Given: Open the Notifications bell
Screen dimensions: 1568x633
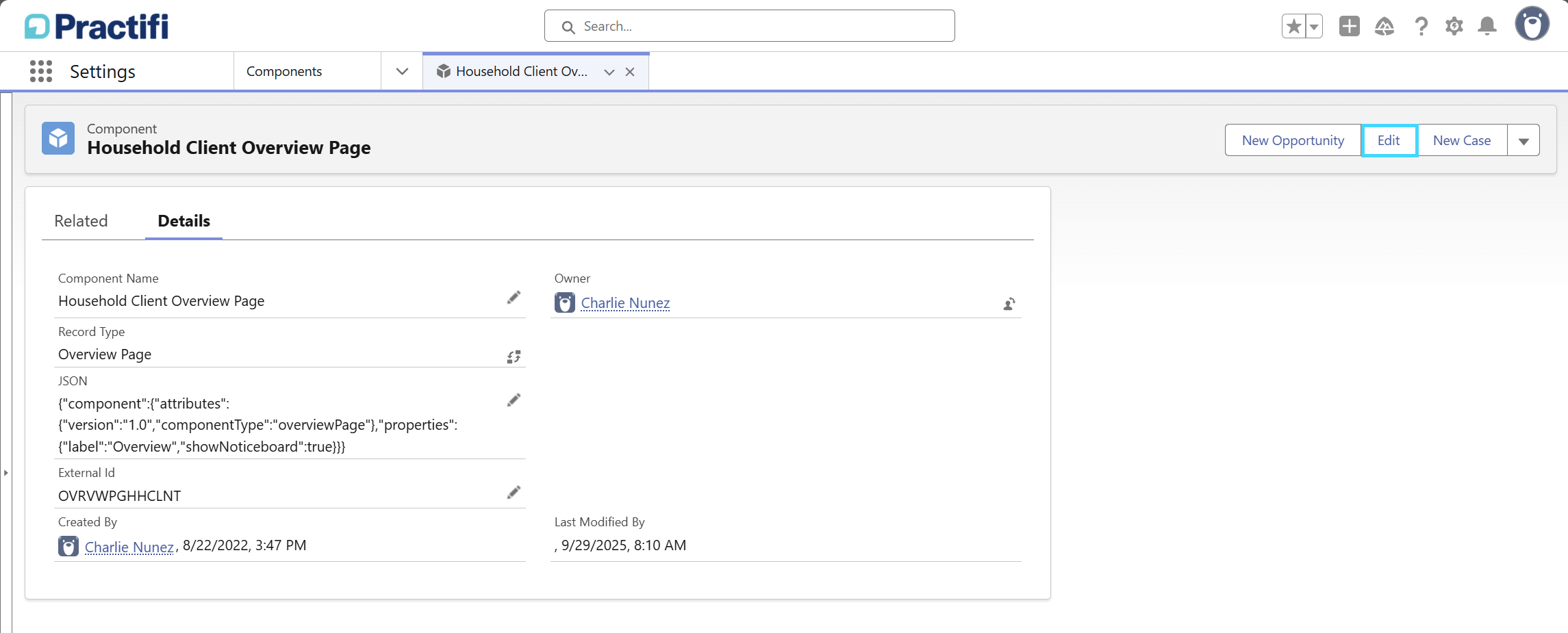Looking at the screenshot, I should (1487, 26).
